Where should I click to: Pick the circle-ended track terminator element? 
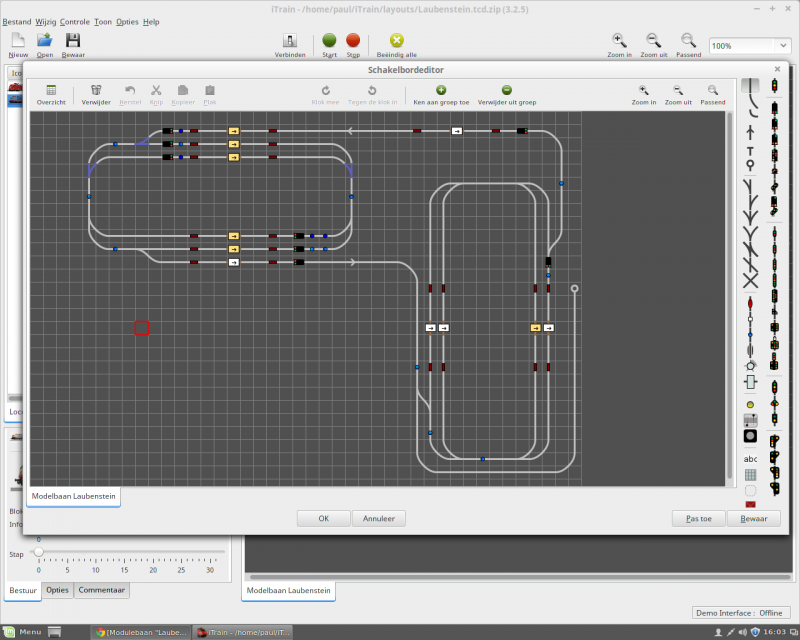click(x=750, y=164)
